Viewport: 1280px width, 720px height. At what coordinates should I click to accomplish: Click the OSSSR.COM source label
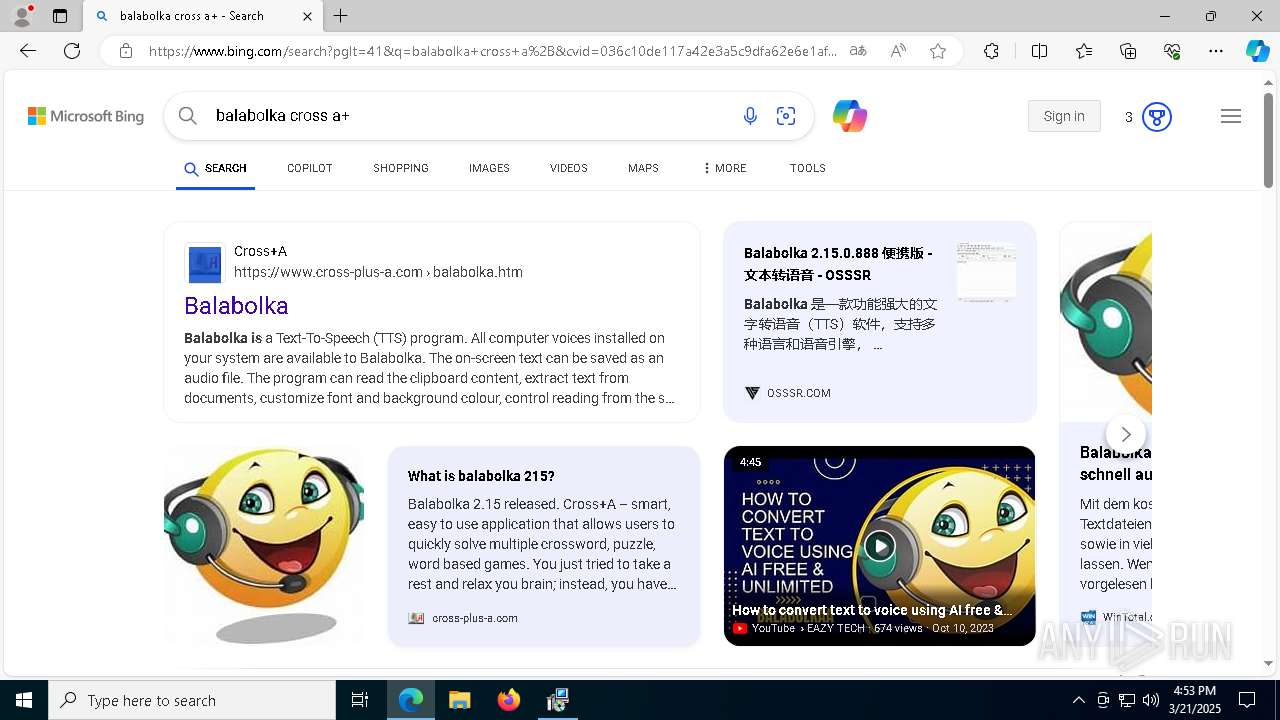[798, 393]
